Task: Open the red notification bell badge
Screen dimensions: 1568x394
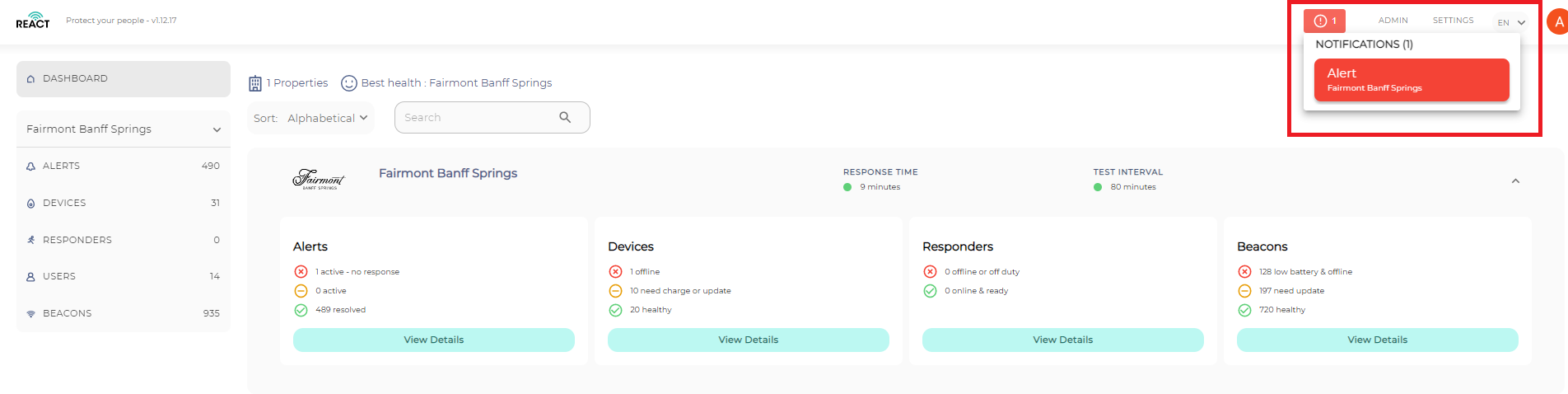Action: (1324, 21)
